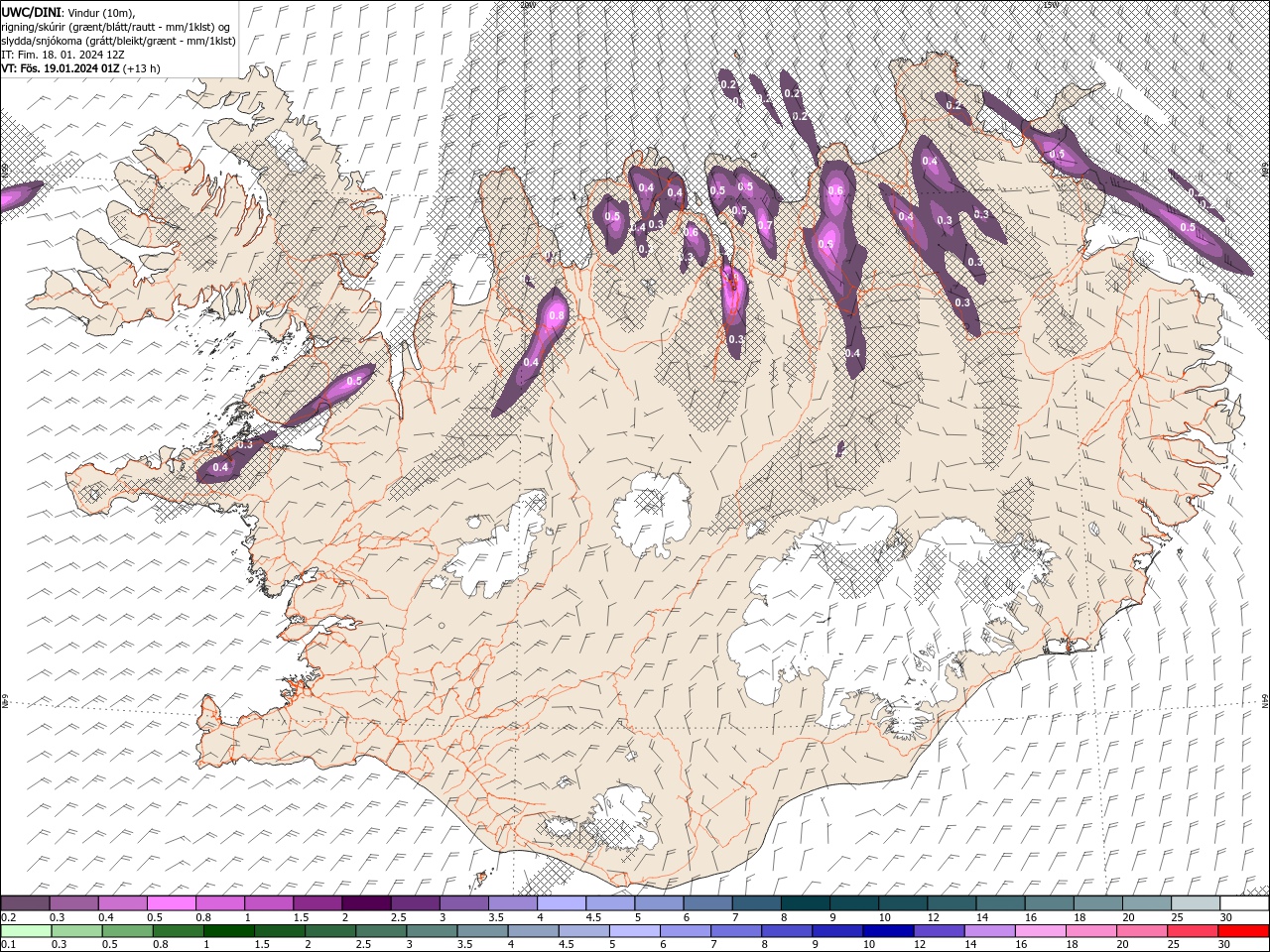Image resolution: width=1270 pixels, height=952 pixels.
Task: Click the "UWC/DINI" title text
Action: tap(31, 12)
